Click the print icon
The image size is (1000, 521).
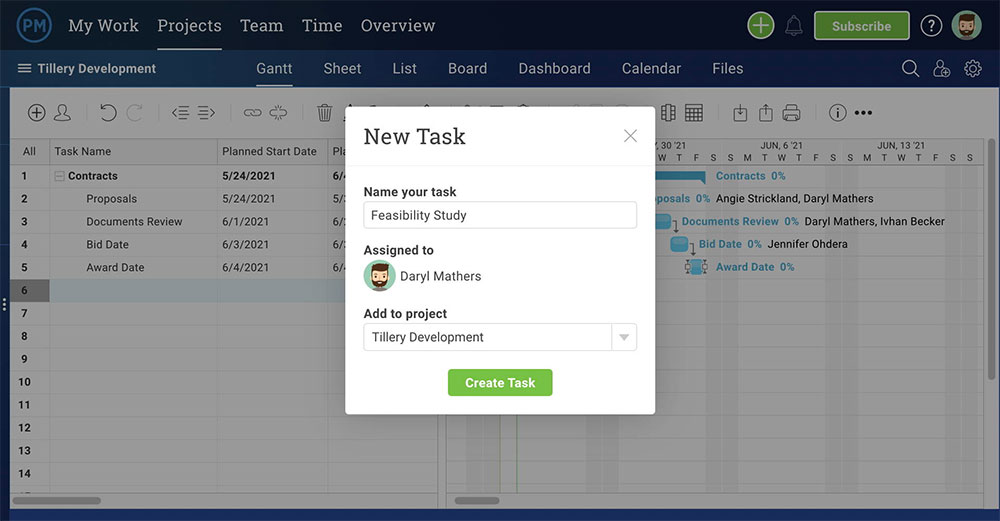point(791,113)
